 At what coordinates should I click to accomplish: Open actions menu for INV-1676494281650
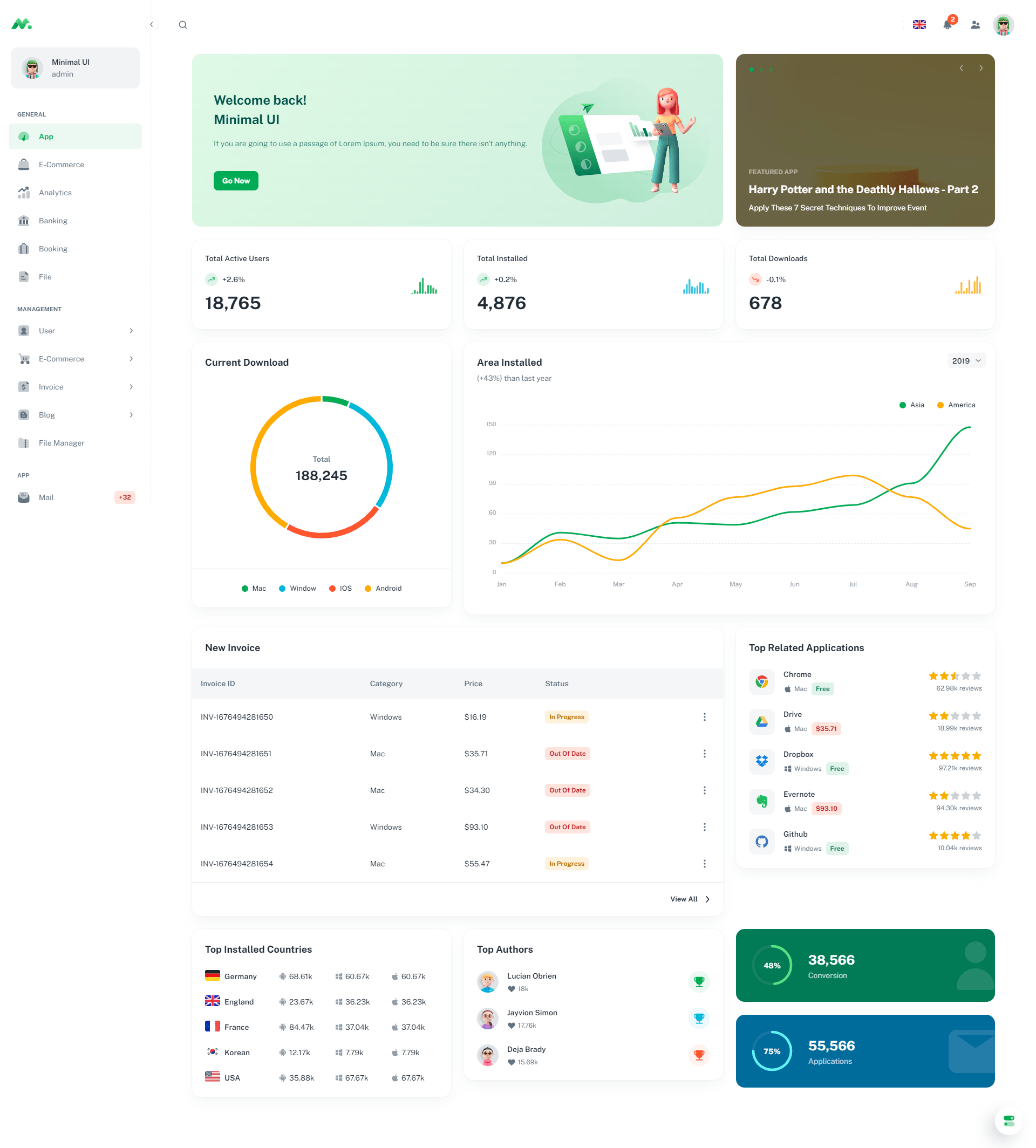704,716
